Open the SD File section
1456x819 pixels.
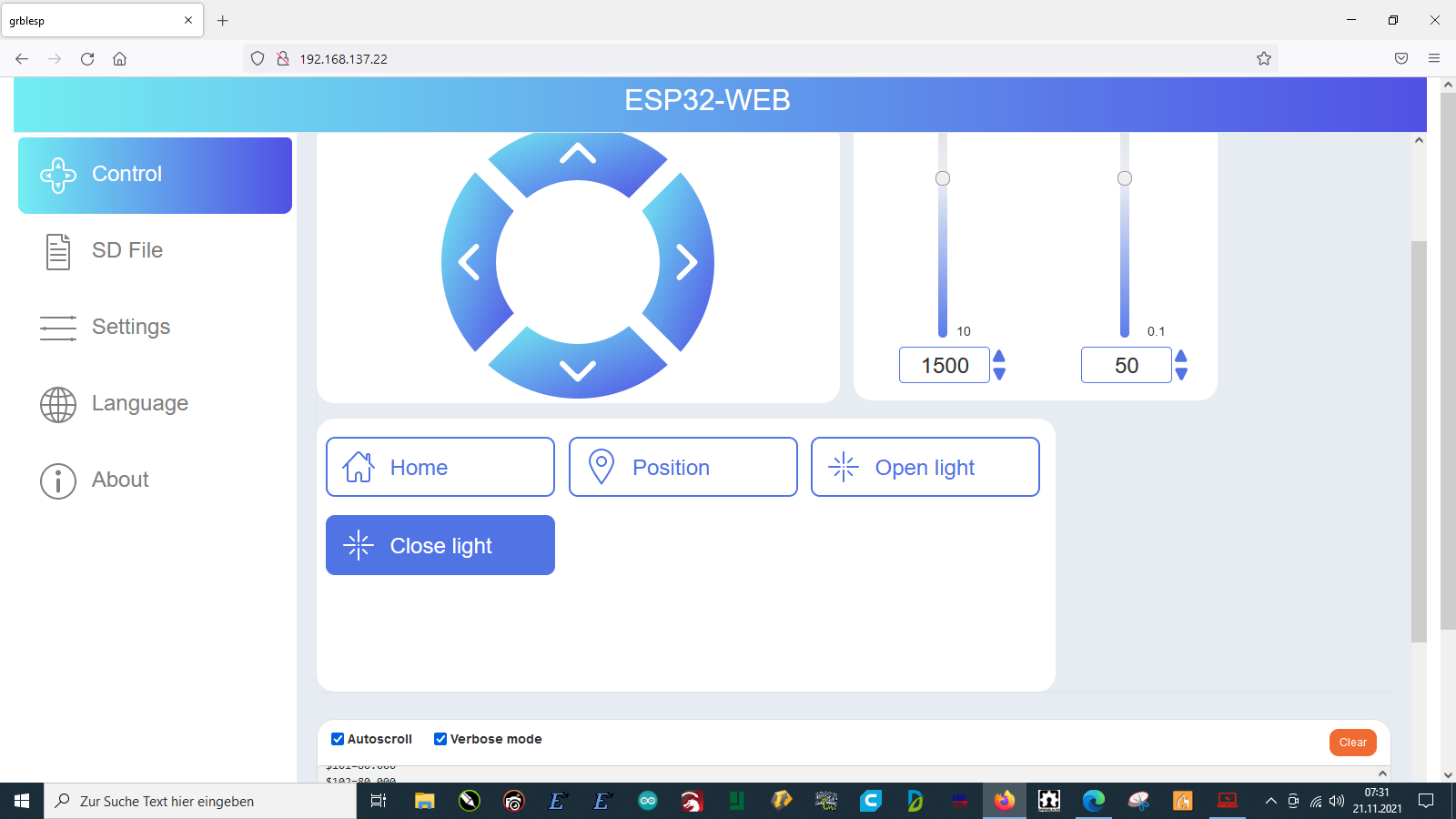pyautogui.click(x=127, y=250)
